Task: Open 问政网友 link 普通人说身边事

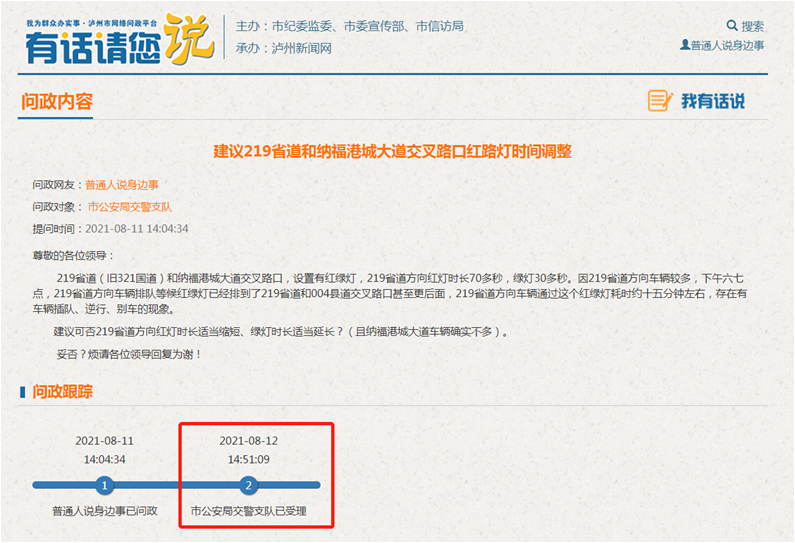Action: [x=121, y=185]
